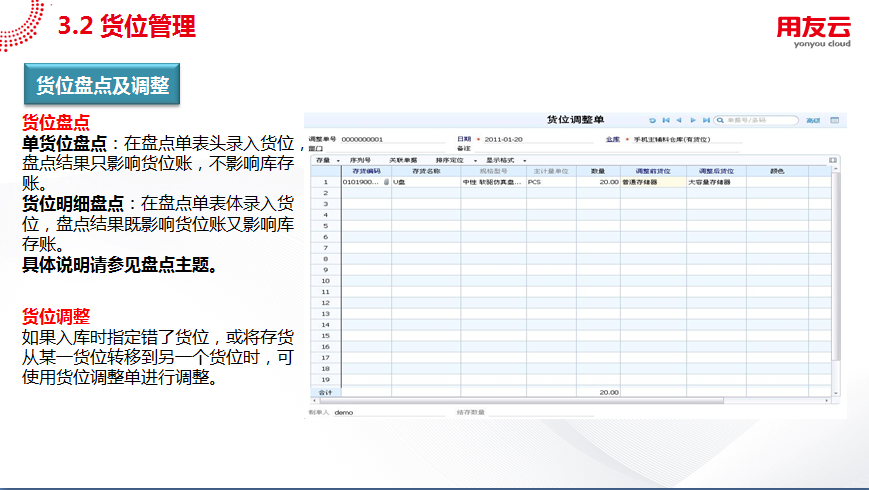Click the 存货编码 column header
869x490 pixels.
366,171
